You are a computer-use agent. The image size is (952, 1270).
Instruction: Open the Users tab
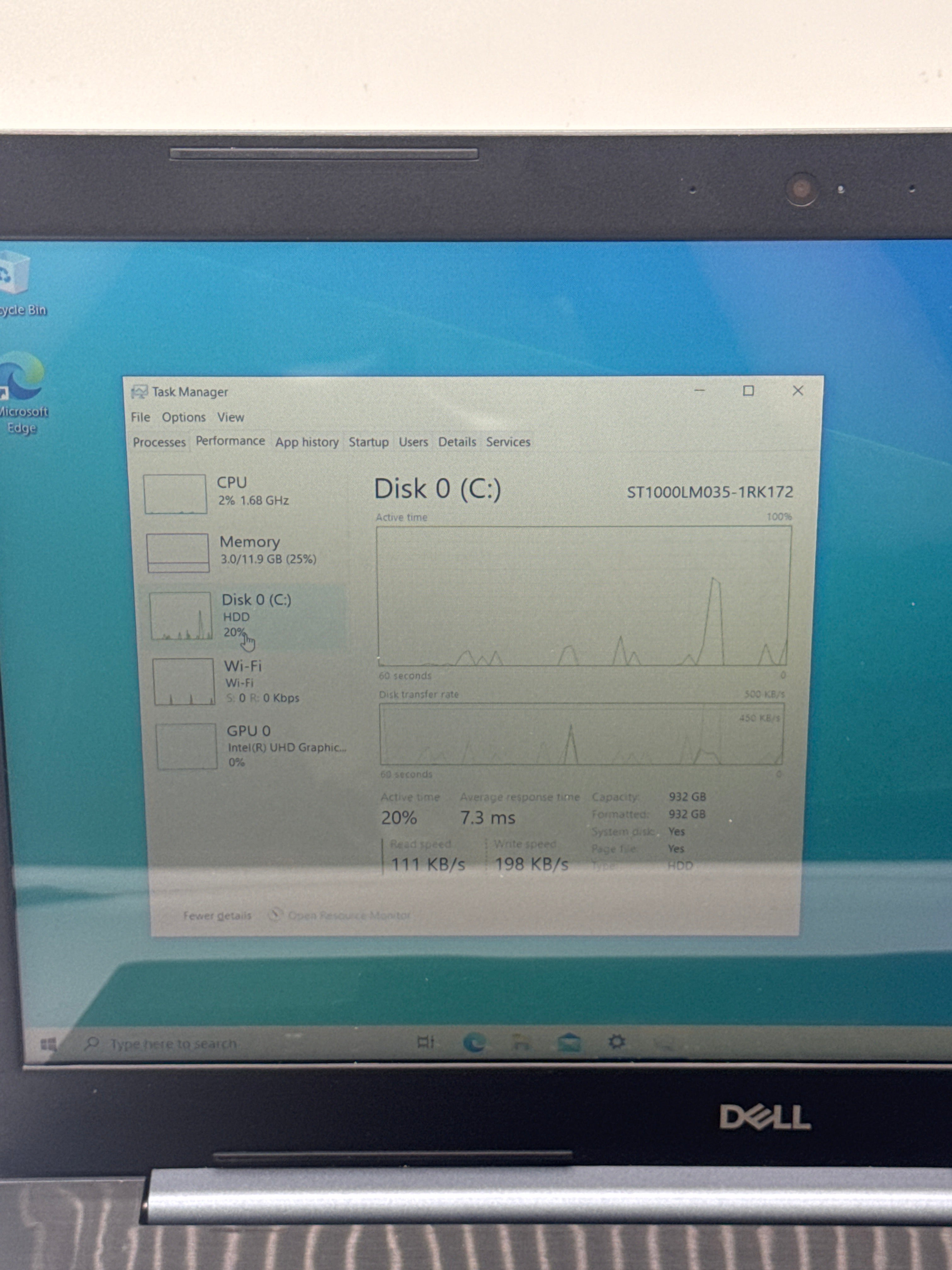pos(413,442)
